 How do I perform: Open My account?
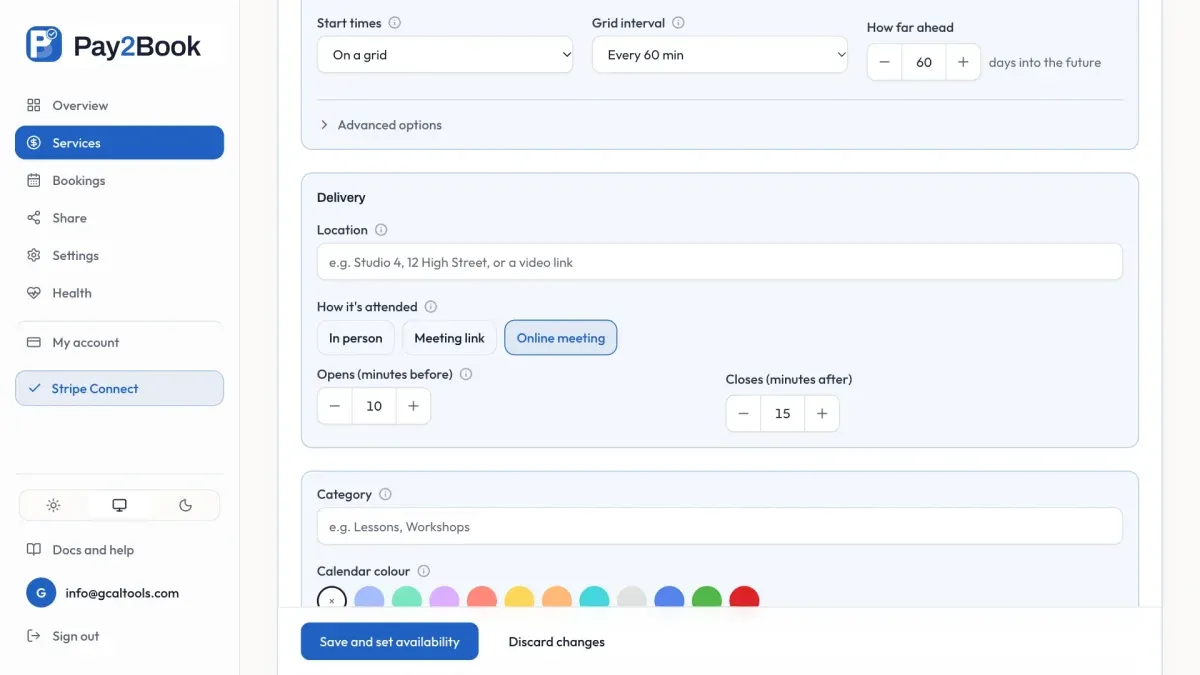tap(119, 342)
